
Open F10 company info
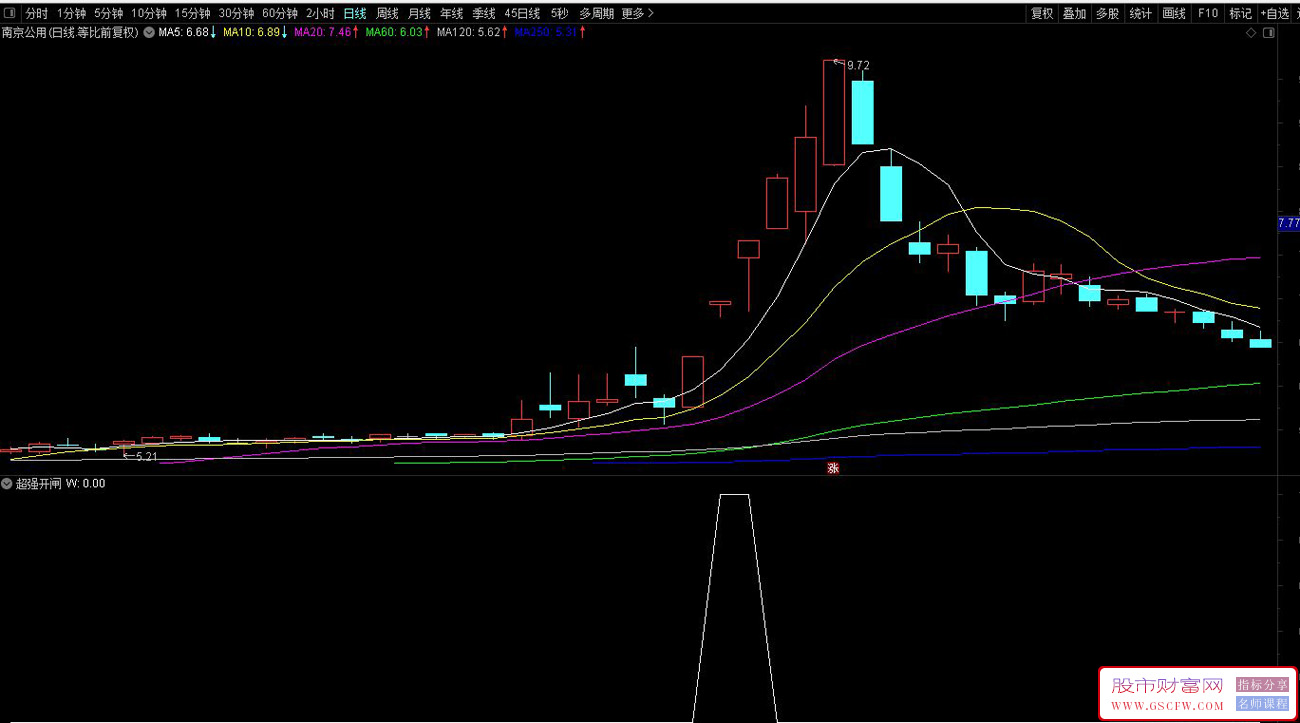coord(1208,13)
